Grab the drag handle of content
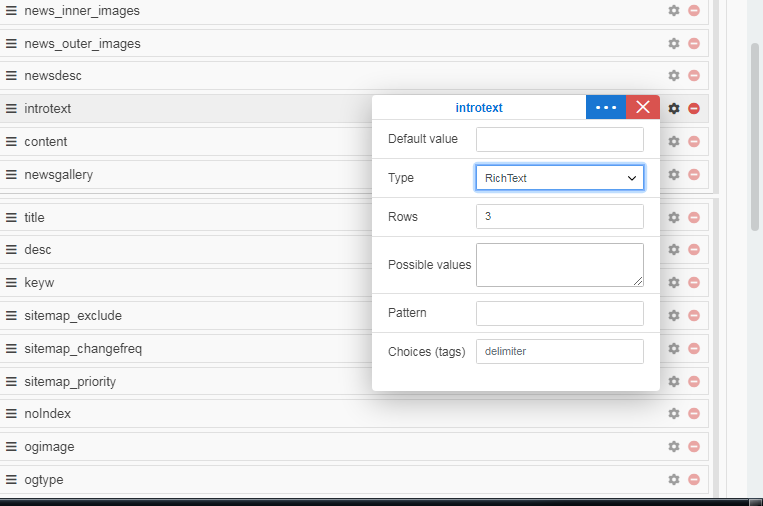 [11, 142]
